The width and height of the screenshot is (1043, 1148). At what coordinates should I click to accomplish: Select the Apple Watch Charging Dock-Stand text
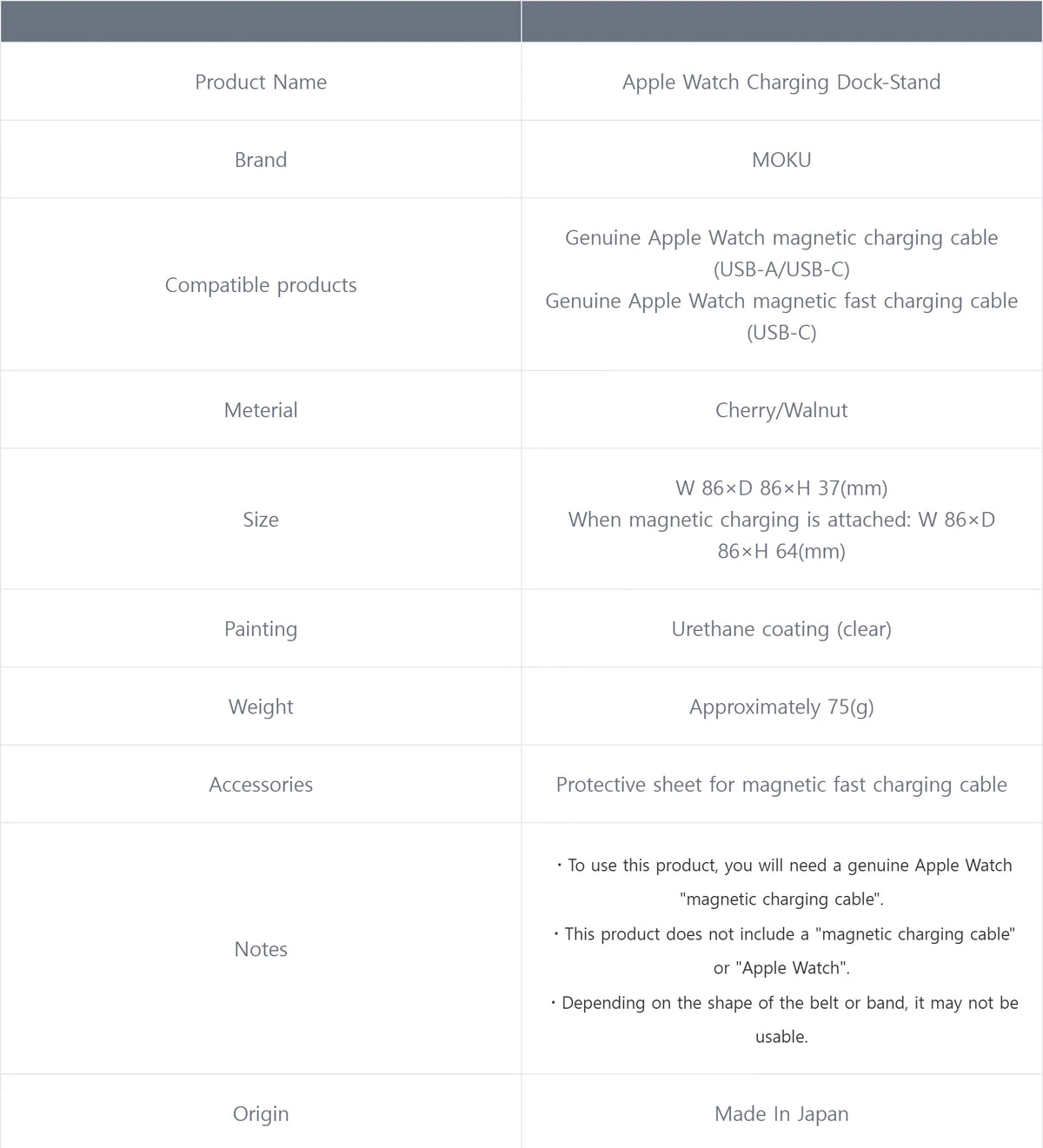tap(781, 82)
